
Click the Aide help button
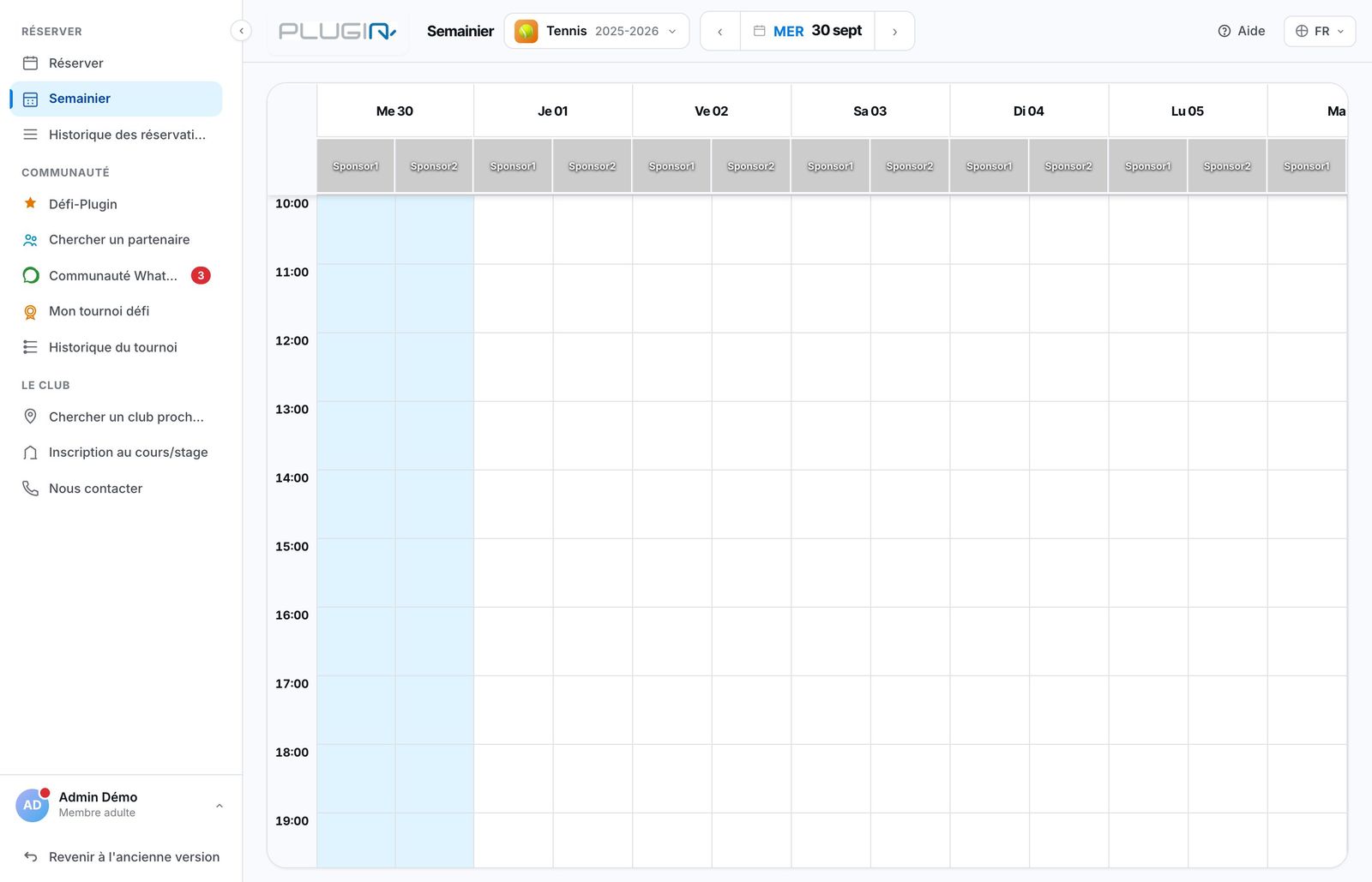1242,31
